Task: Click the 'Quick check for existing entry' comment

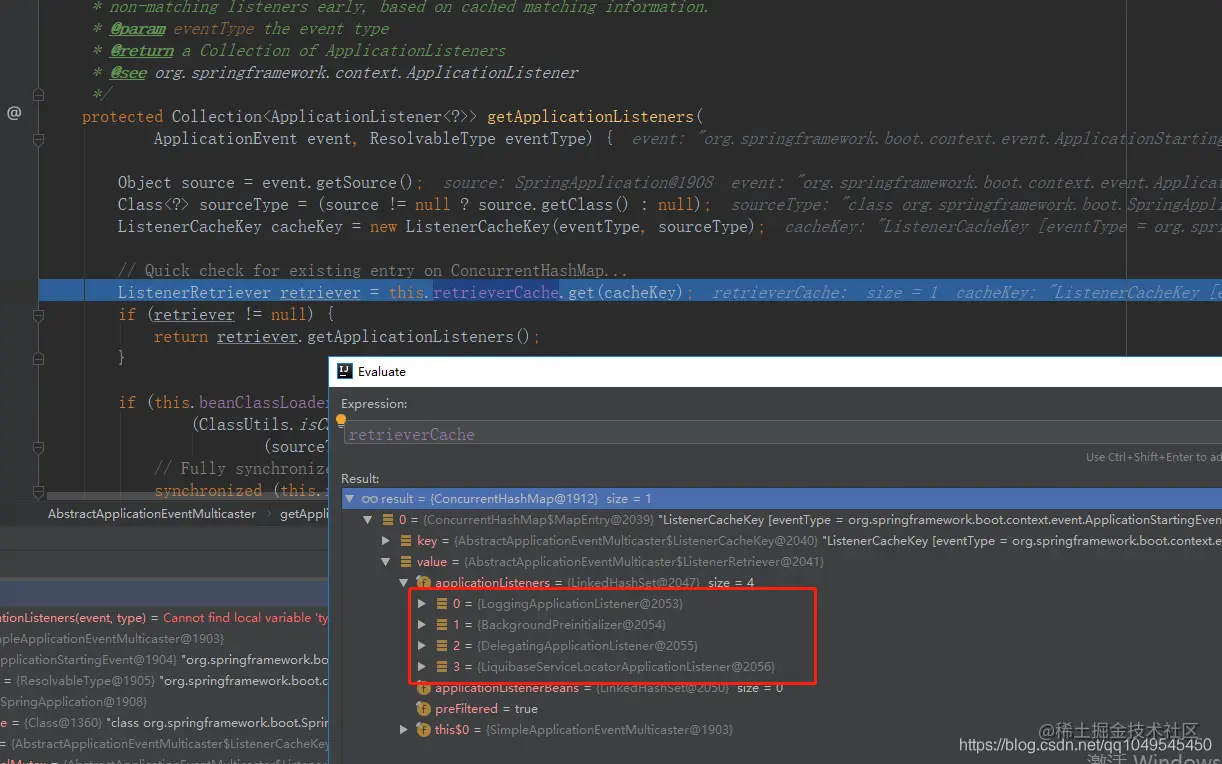Action: coord(373,271)
